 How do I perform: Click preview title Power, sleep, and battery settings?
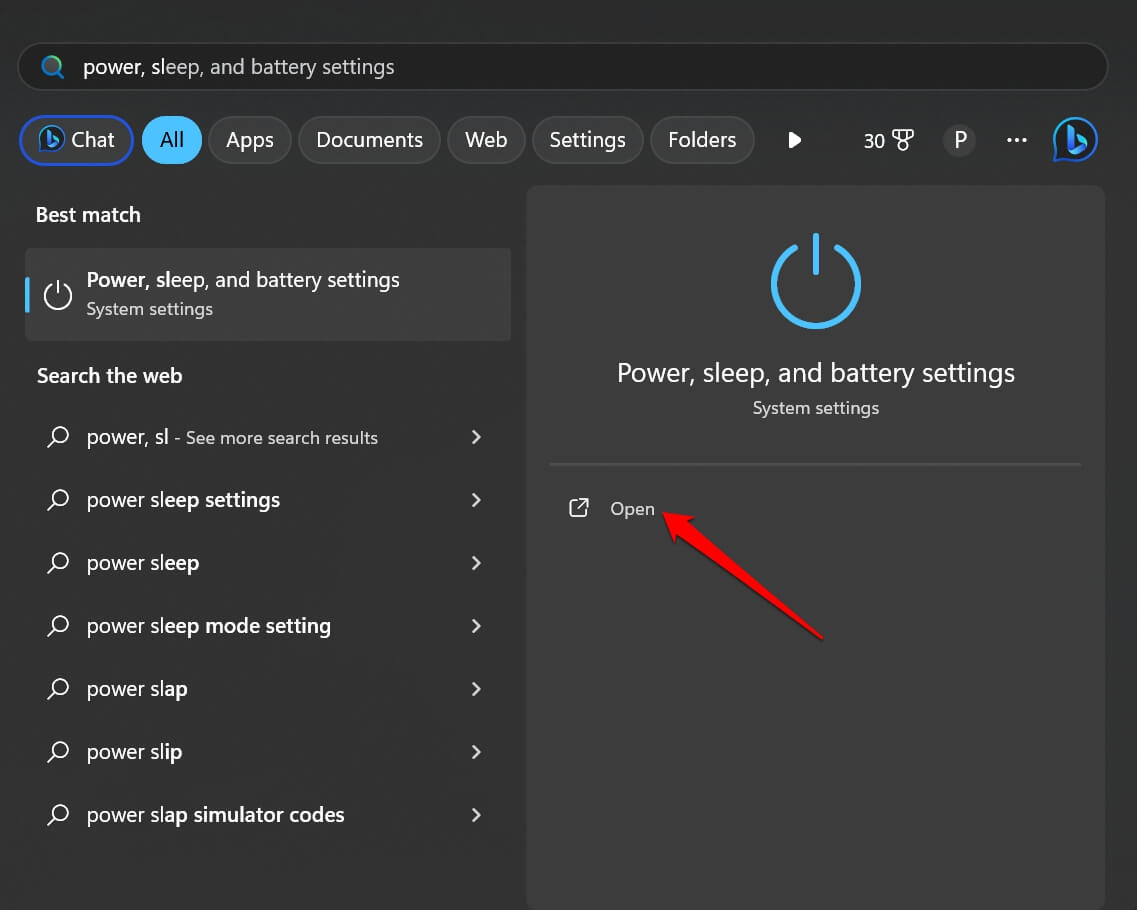point(816,373)
